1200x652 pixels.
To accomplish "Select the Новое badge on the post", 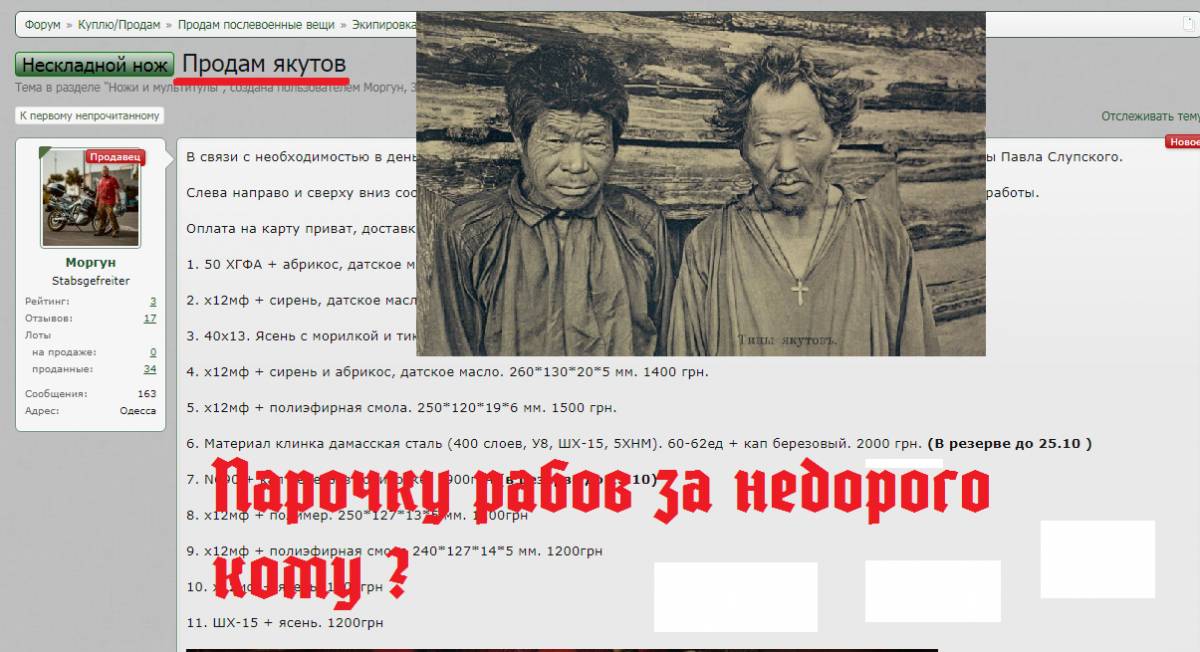I will (1184, 142).
